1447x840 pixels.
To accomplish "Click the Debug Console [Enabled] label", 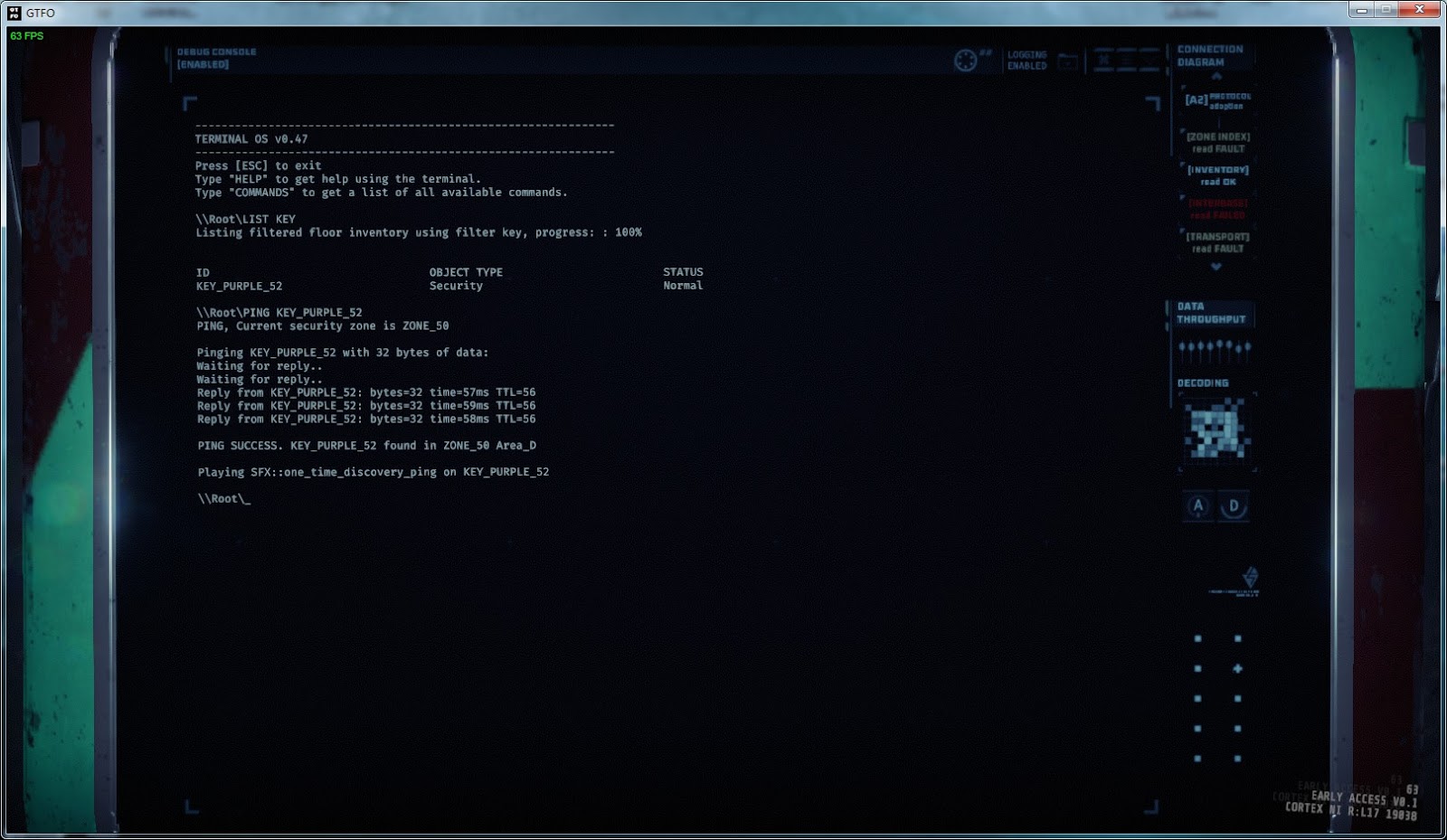I will click(x=216, y=58).
